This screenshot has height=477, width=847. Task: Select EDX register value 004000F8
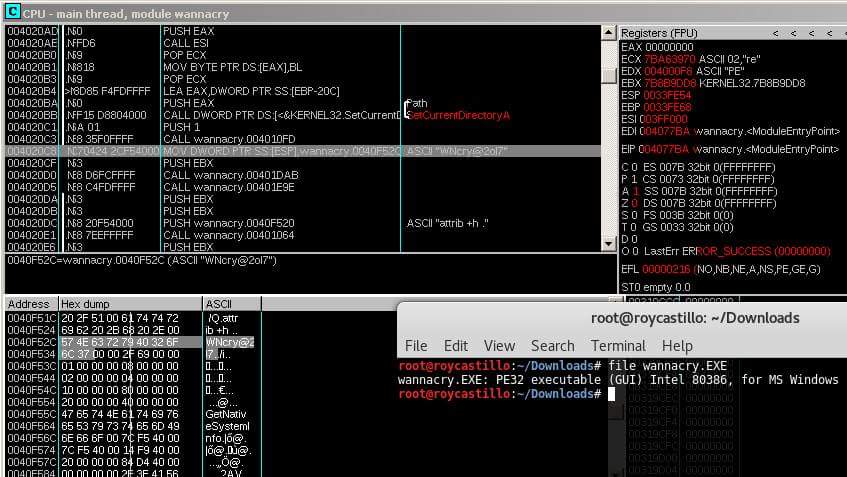(x=669, y=71)
